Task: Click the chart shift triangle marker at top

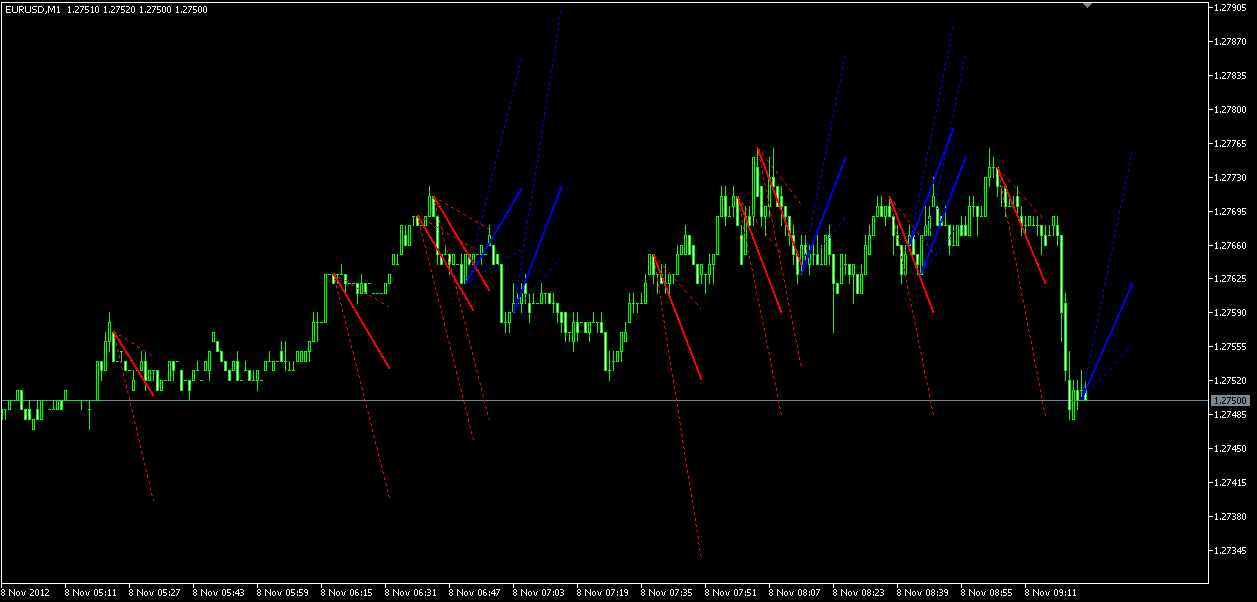Action: [x=1089, y=5]
